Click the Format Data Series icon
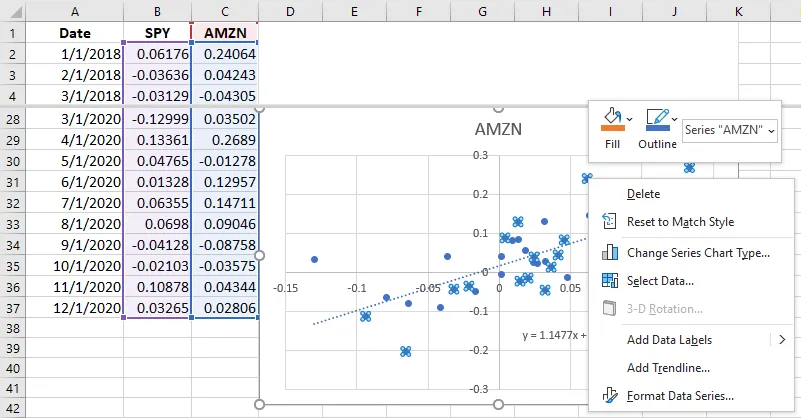Image resolution: width=801 pixels, height=418 pixels. [x=609, y=396]
